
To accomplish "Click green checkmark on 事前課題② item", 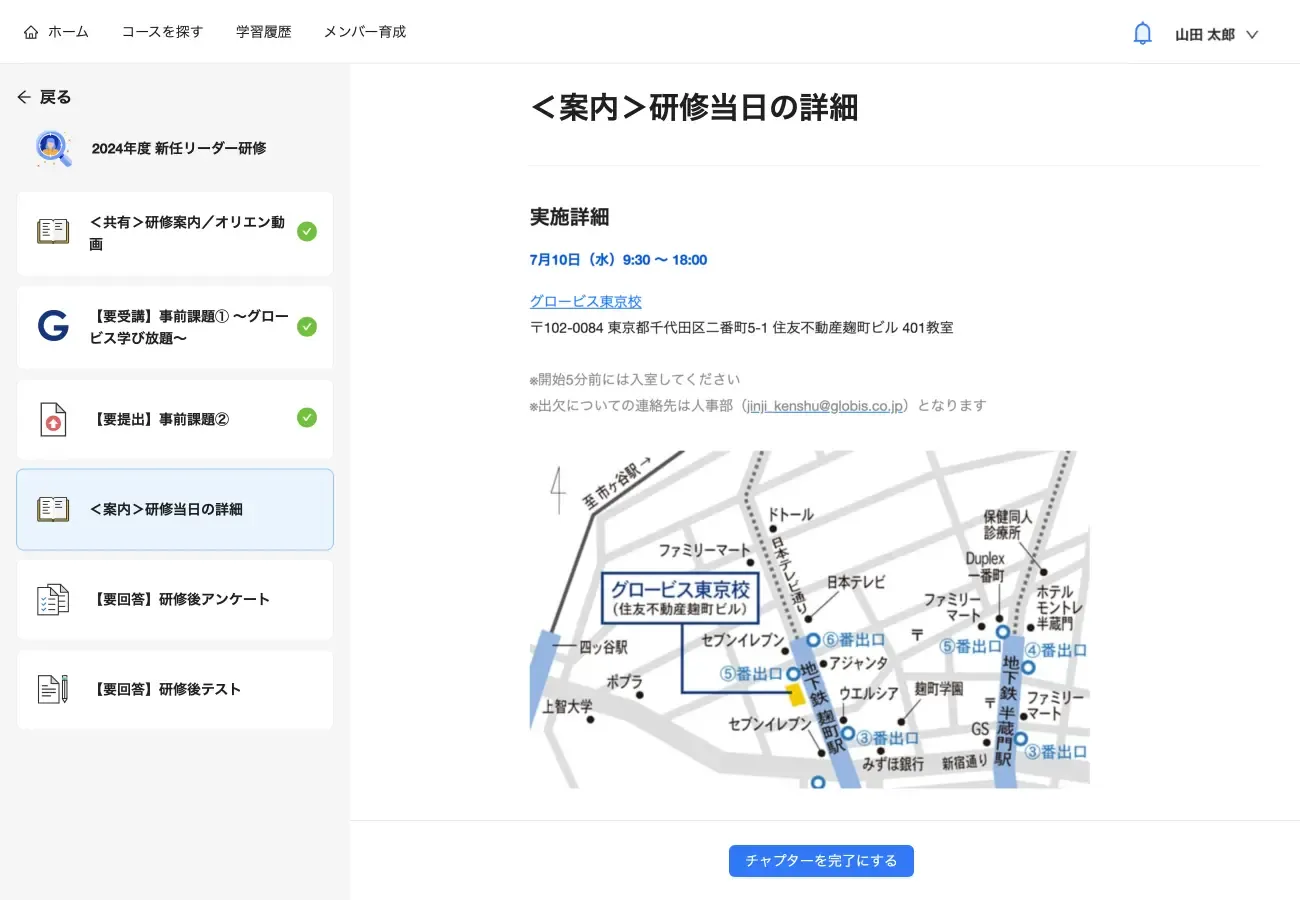I will [307, 418].
